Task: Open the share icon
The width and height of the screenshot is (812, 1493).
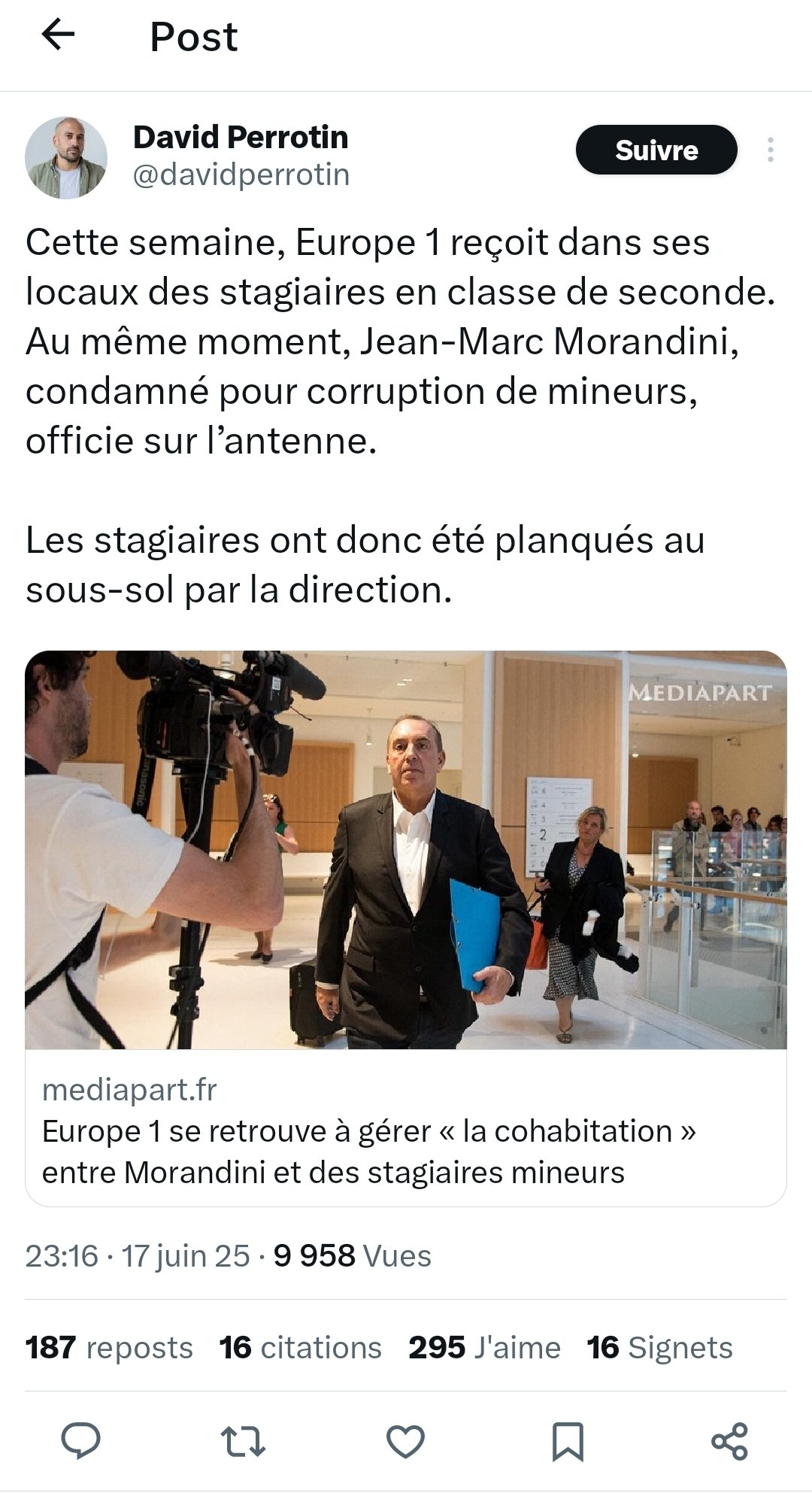Action: point(729,1441)
